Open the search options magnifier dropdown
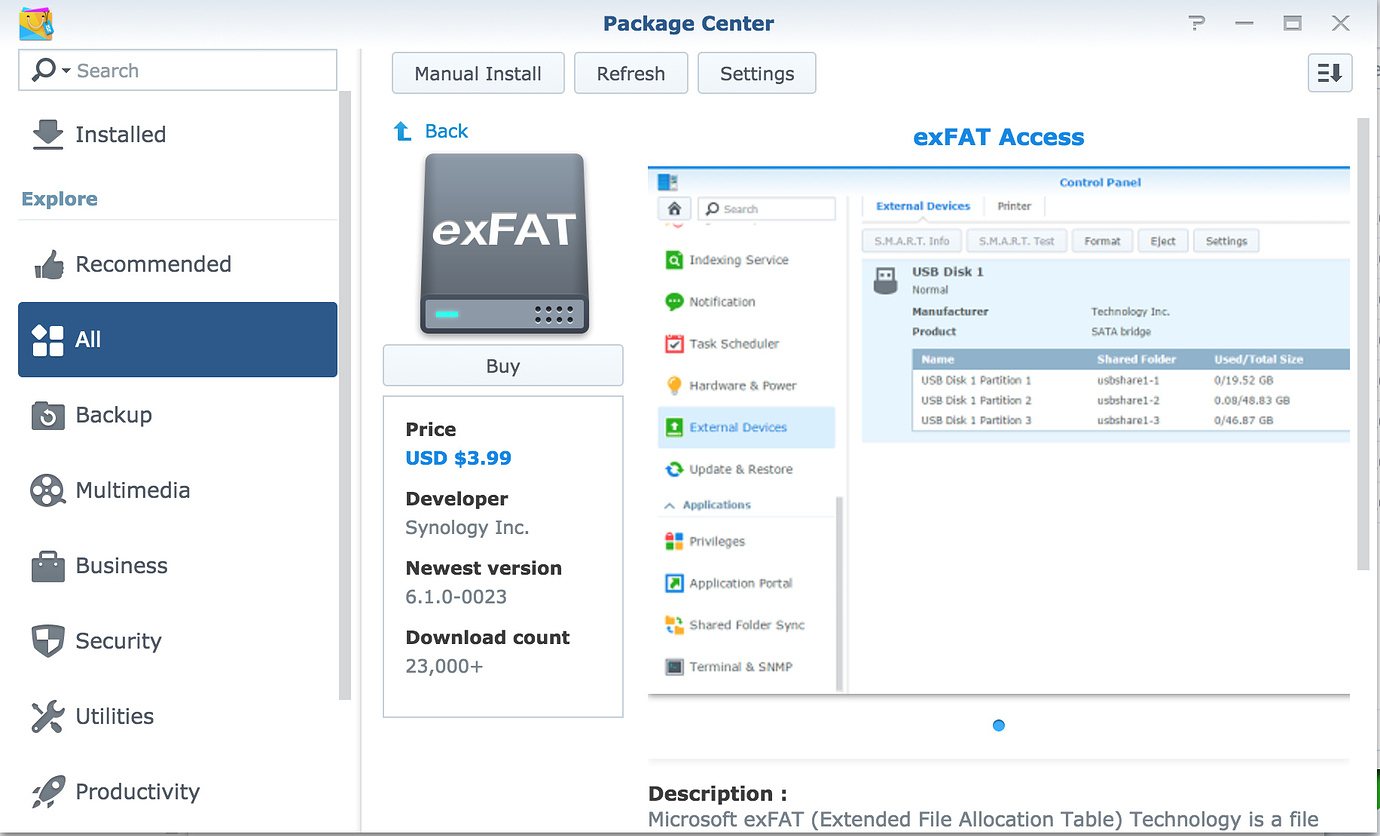This screenshot has height=836, width=1380. [50, 71]
